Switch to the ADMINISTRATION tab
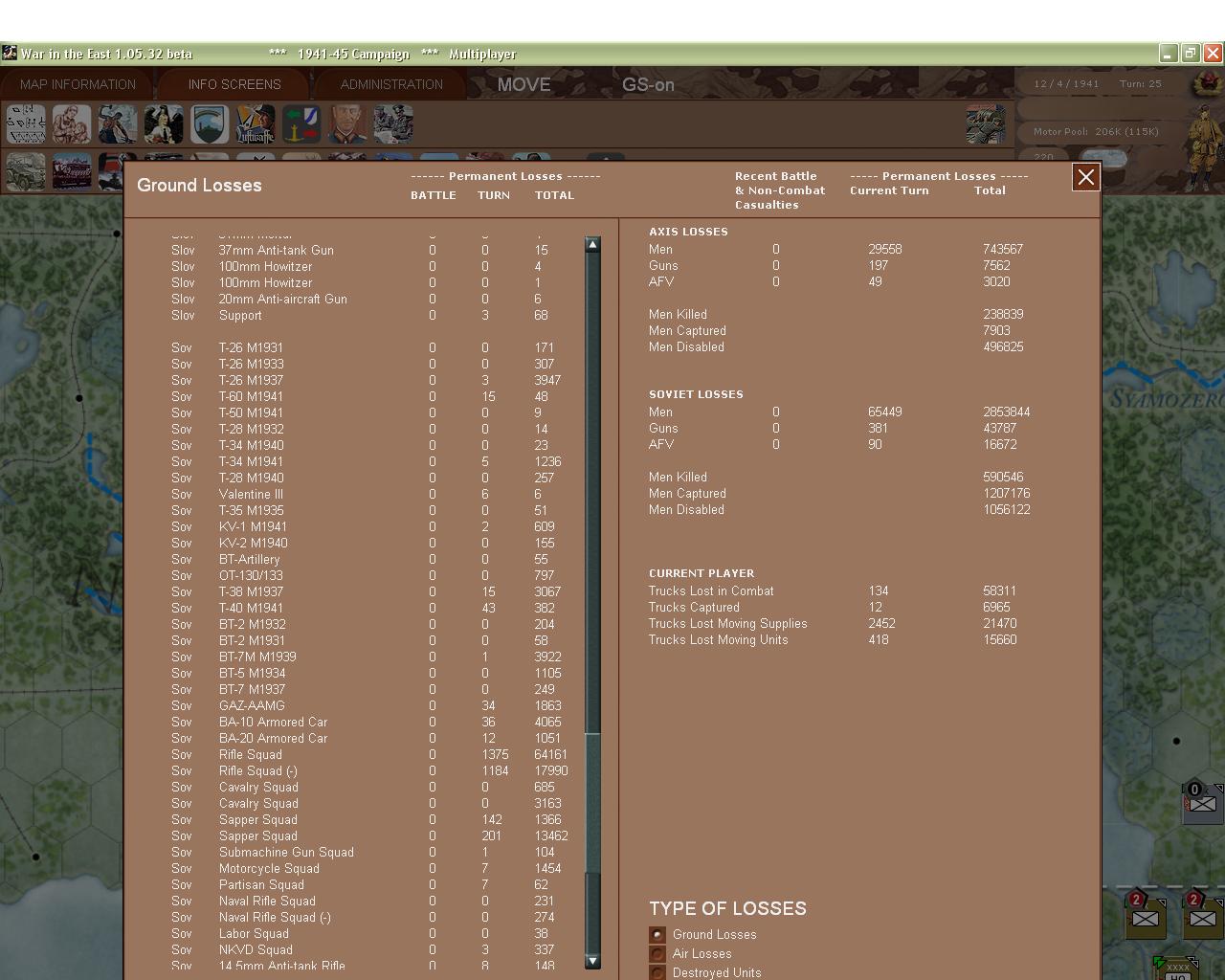1225x980 pixels. click(391, 84)
